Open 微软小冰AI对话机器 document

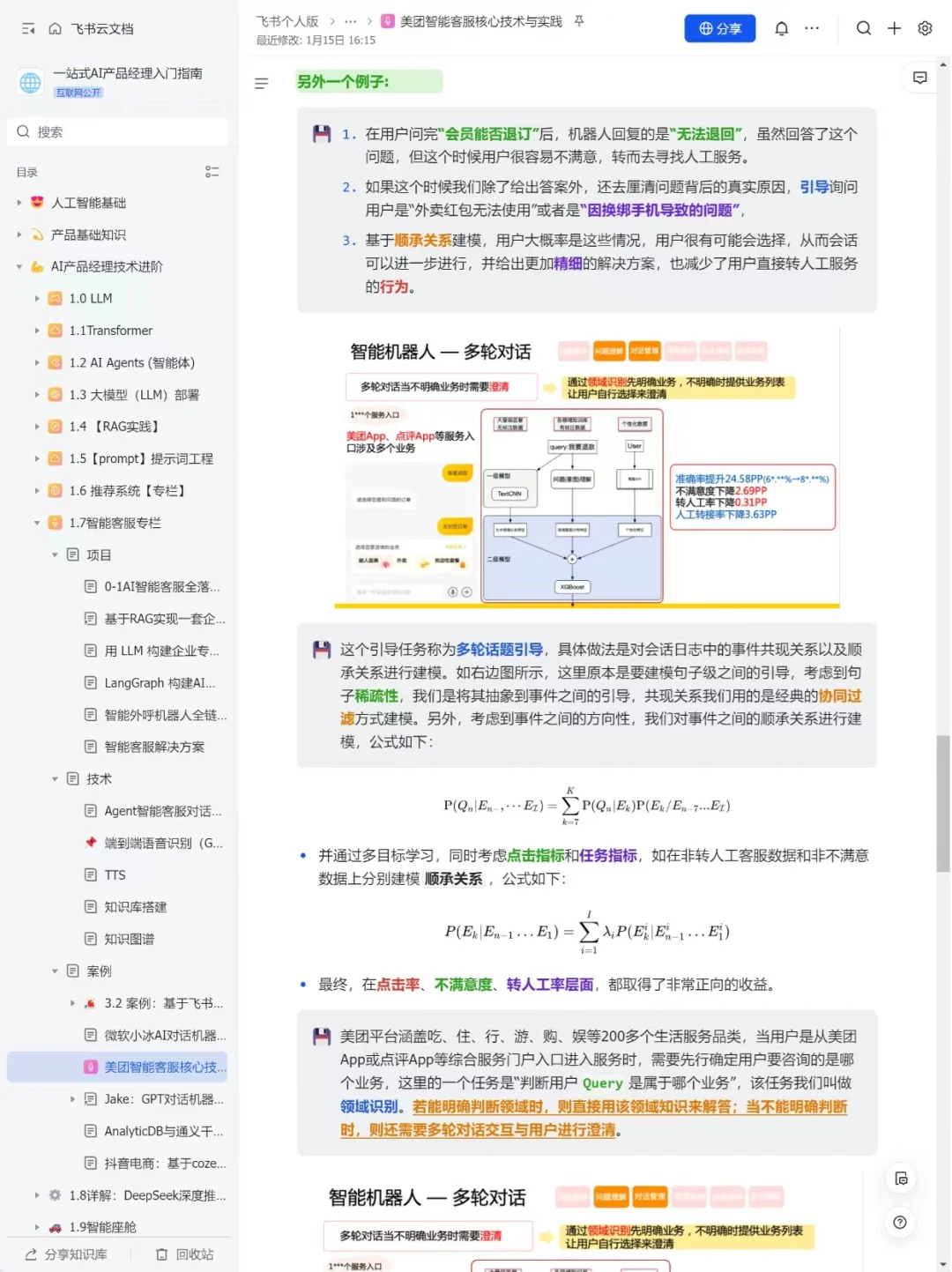(166, 1035)
